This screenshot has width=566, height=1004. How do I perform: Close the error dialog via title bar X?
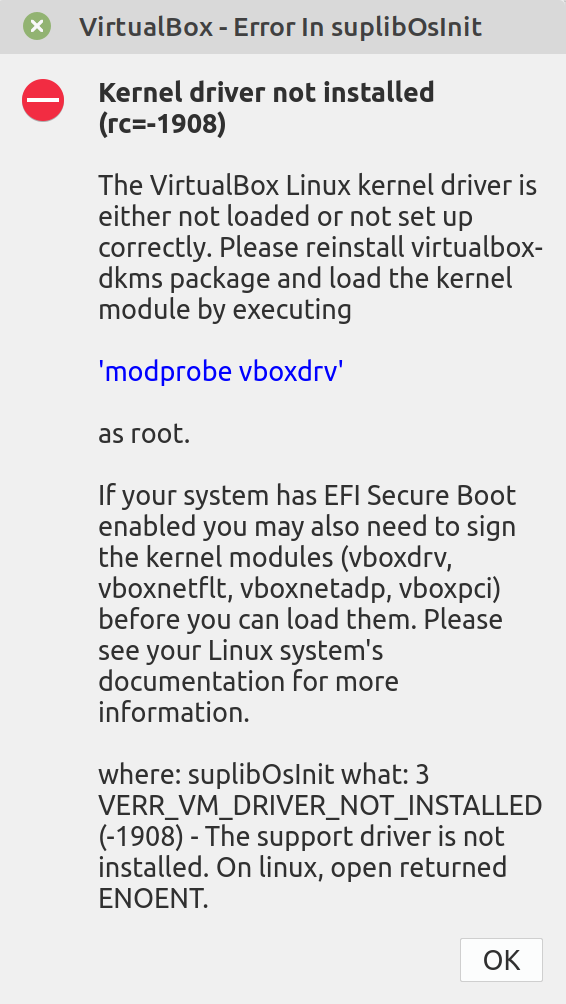[x=37, y=27]
